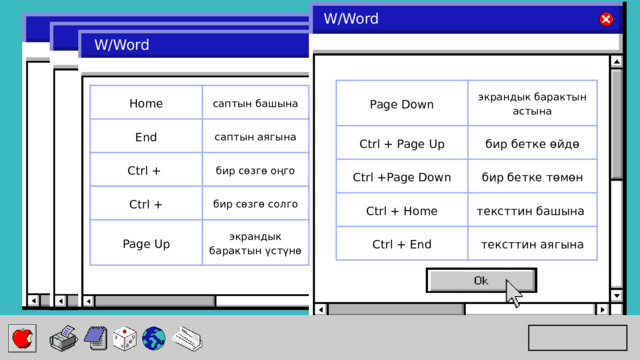
Task: Select the "тексттин башына" cell
Action: point(532,210)
